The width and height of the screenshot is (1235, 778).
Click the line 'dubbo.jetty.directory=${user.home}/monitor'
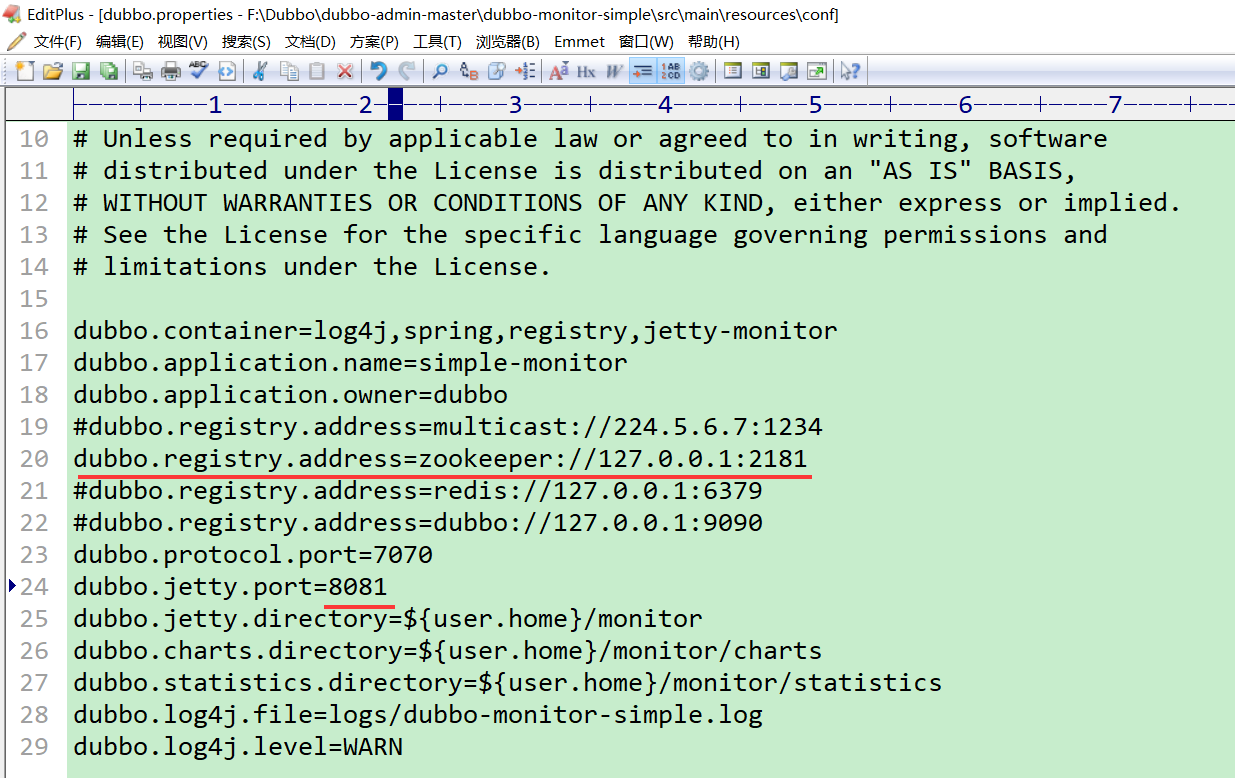click(x=388, y=619)
